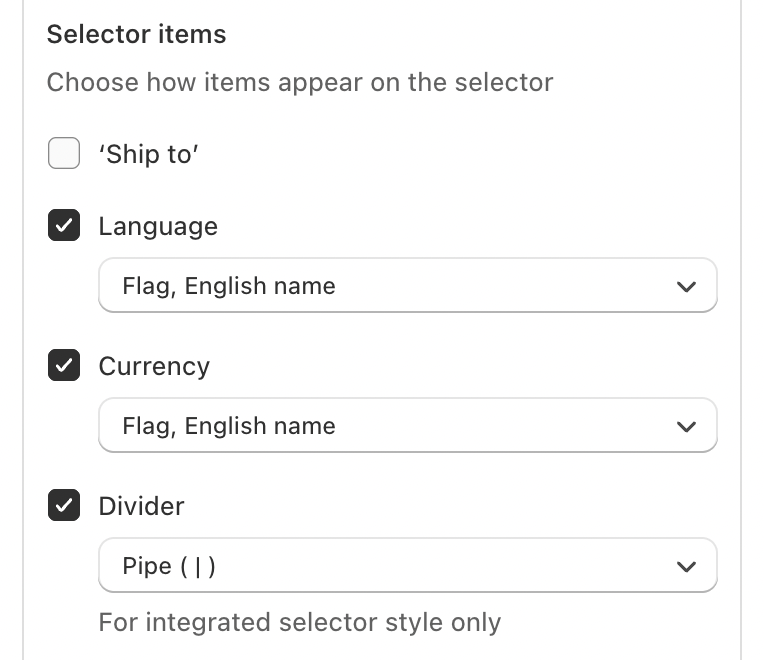Click the 'Ship to' label text
The width and height of the screenshot is (764, 660).
pyautogui.click(x=149, y=154)
